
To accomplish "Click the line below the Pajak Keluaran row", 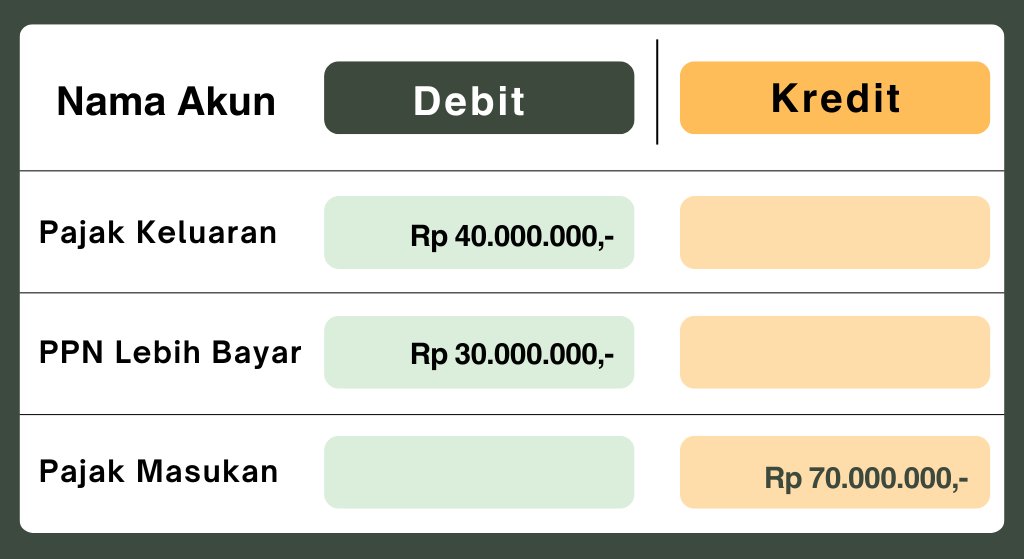I will [x=512, y=293].
